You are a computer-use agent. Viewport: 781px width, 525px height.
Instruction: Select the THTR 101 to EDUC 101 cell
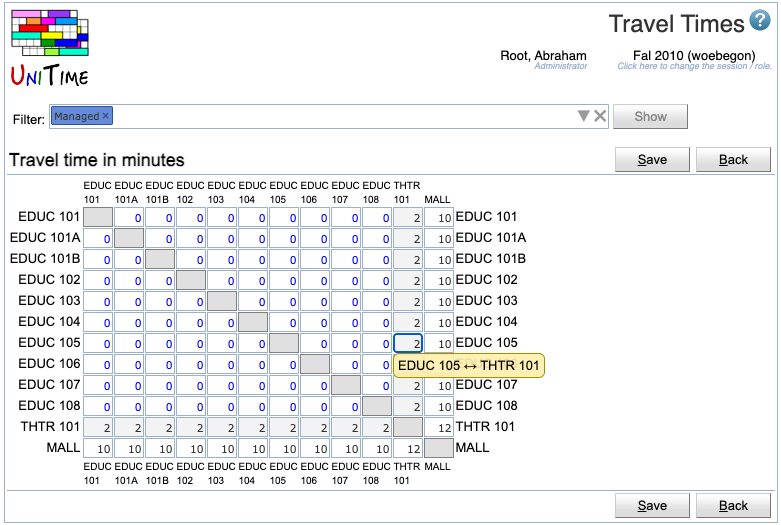(98, 427)
